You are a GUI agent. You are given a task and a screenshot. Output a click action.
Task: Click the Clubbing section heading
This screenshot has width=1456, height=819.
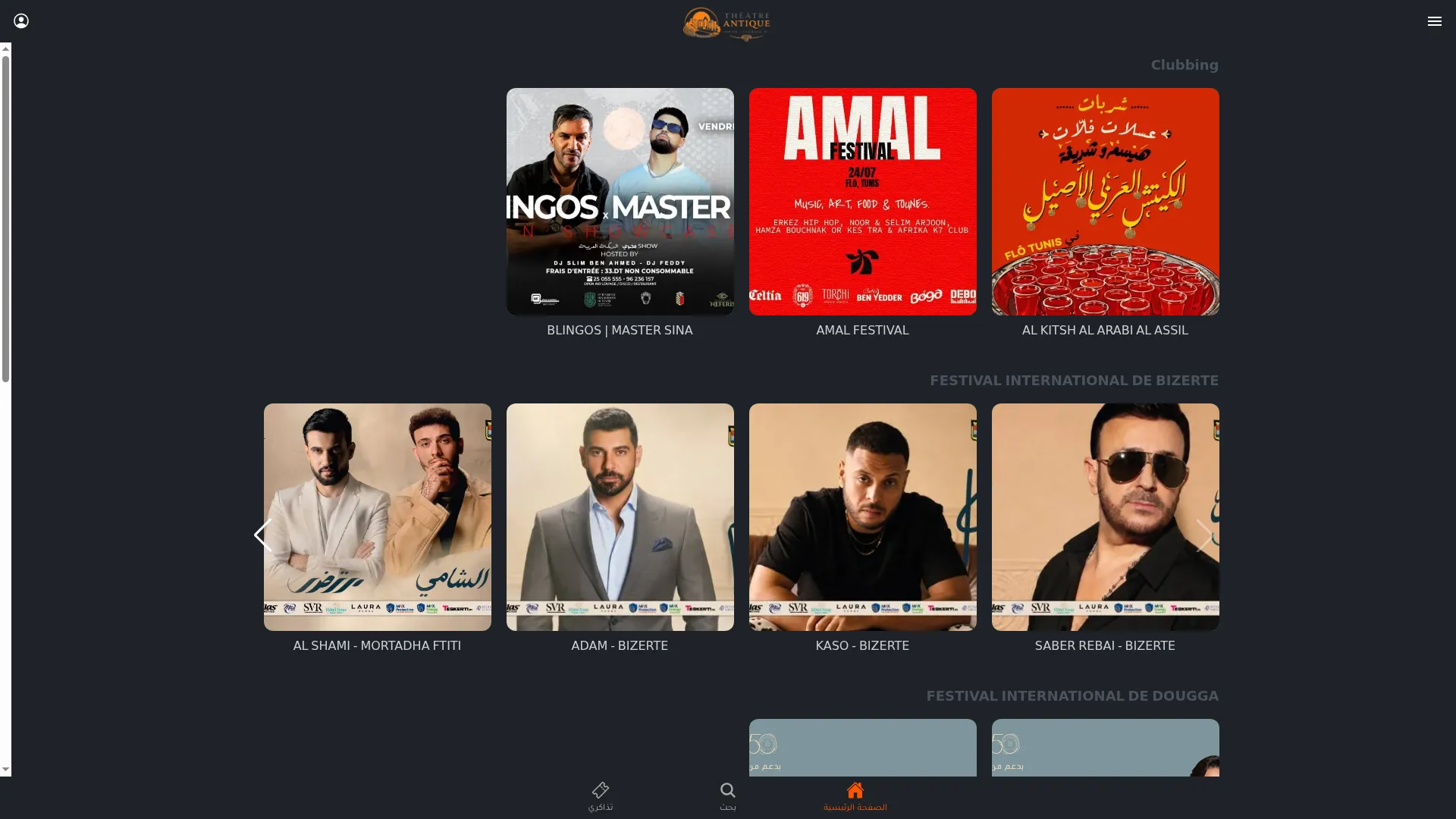point(1185,65)
